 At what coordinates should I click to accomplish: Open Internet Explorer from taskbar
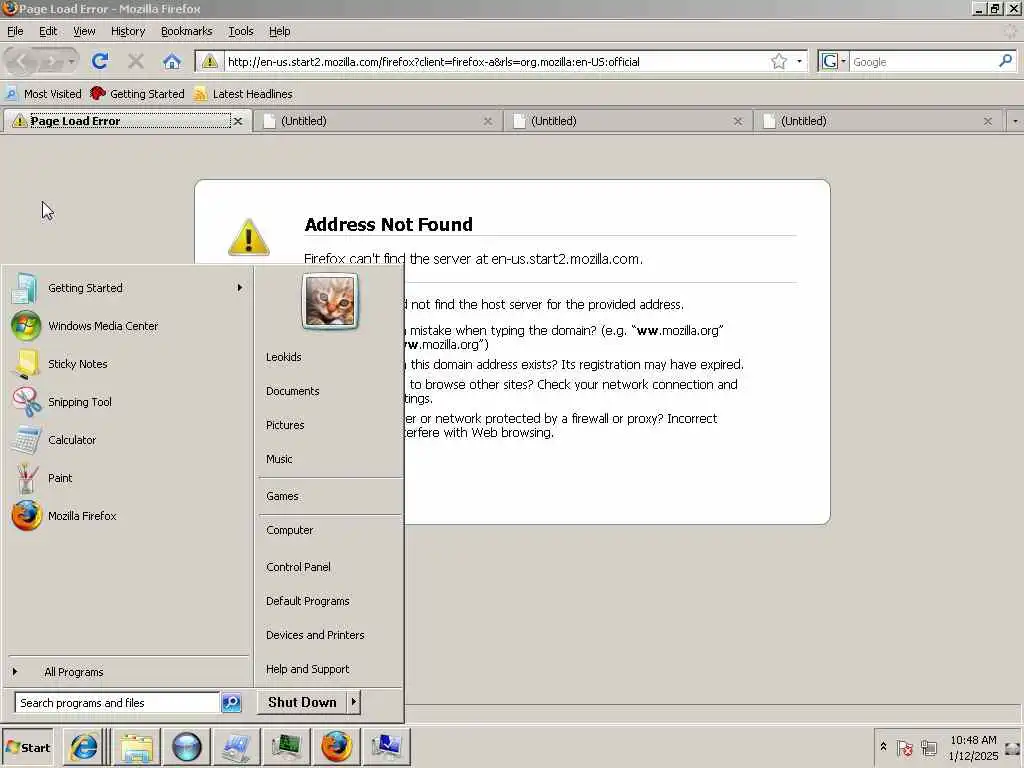pos(84,746)
